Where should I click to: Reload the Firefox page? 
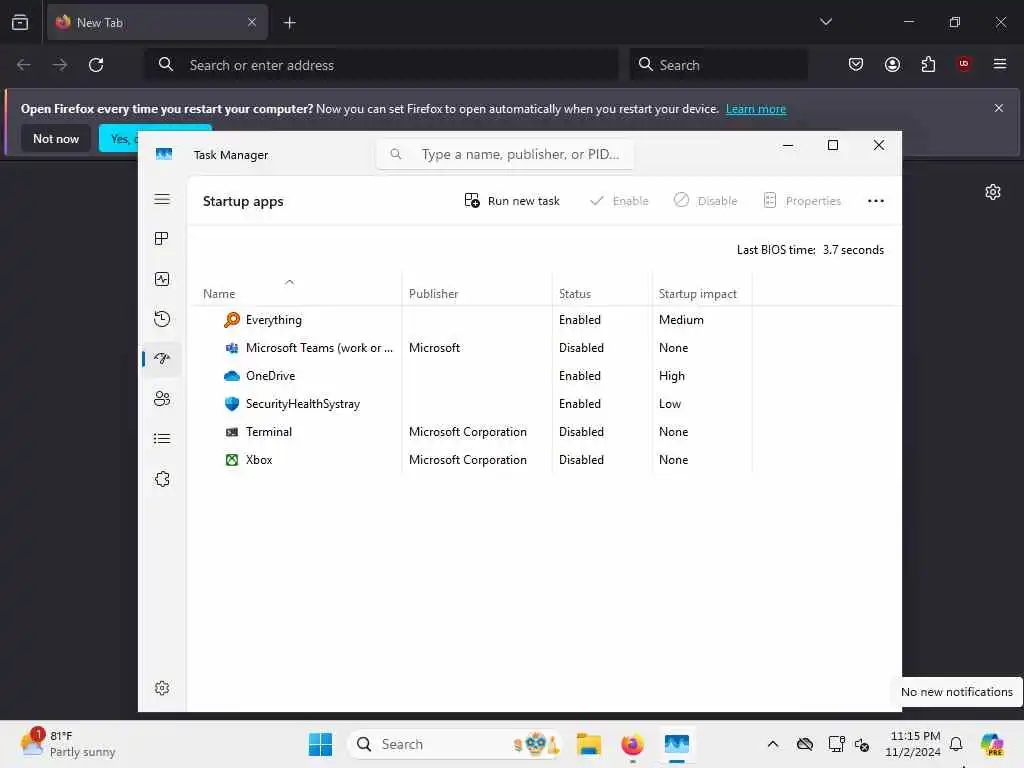[x=96, y=65]
